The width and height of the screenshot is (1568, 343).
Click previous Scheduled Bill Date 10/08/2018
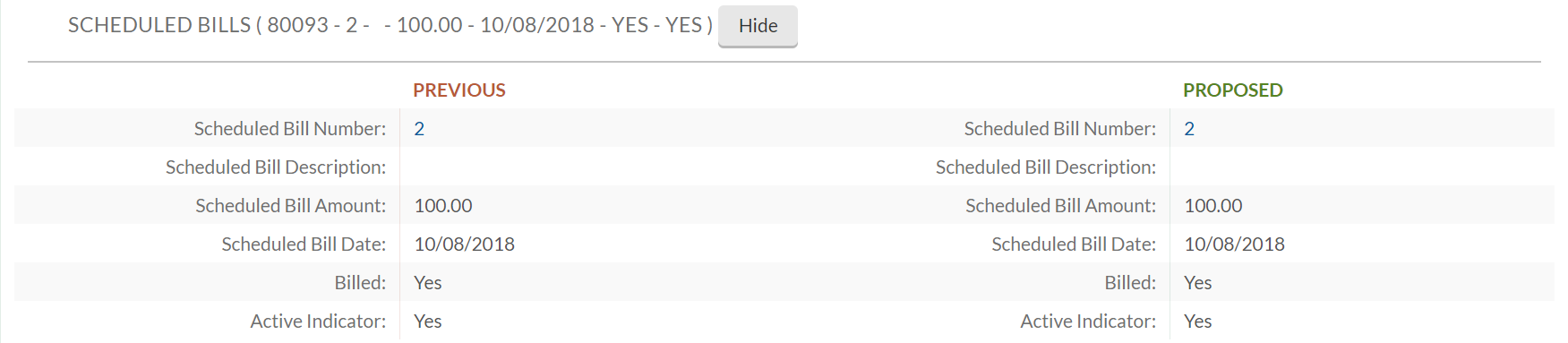(465, 244)
